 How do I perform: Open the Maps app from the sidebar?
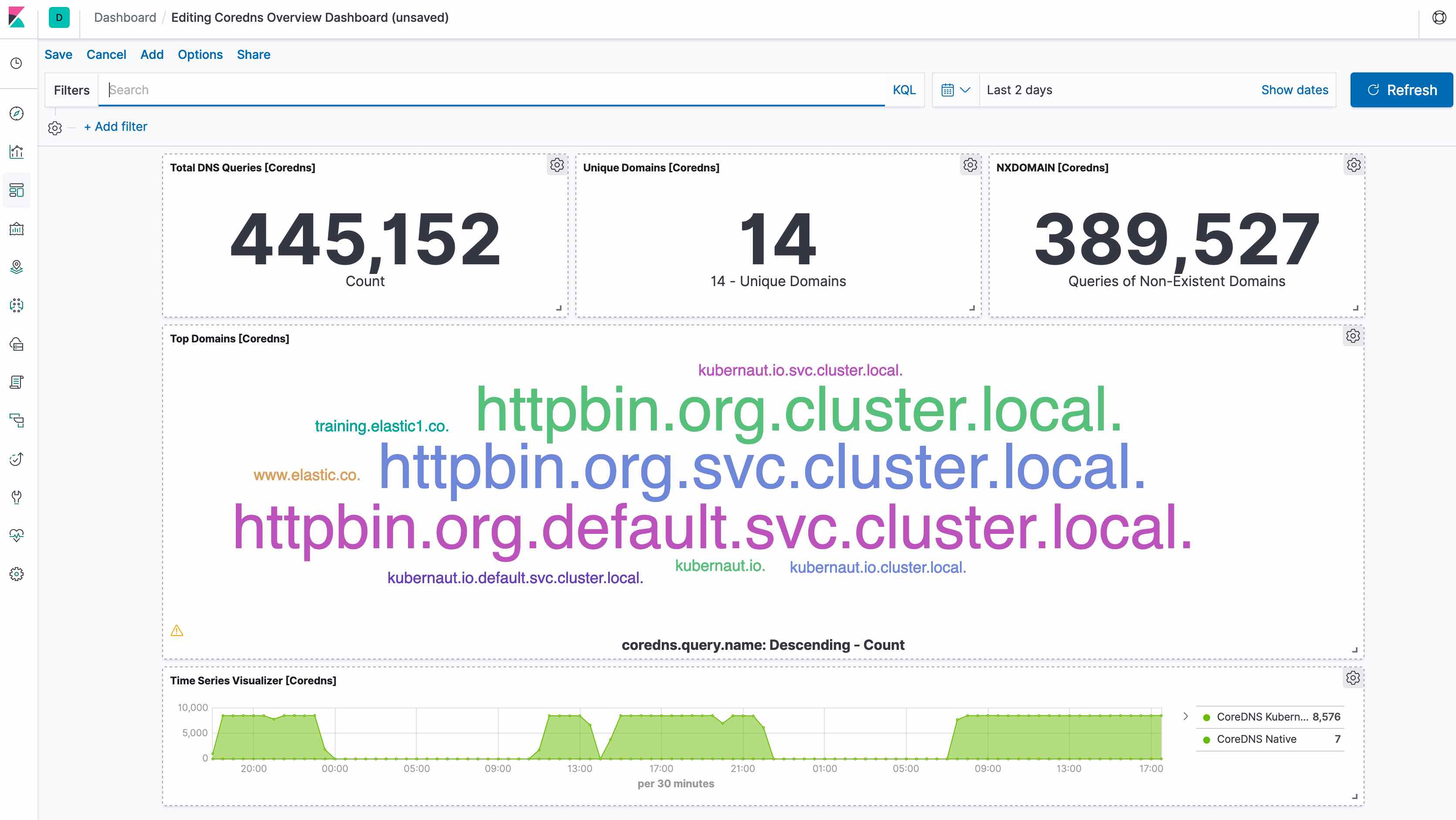tap(17, 267)
